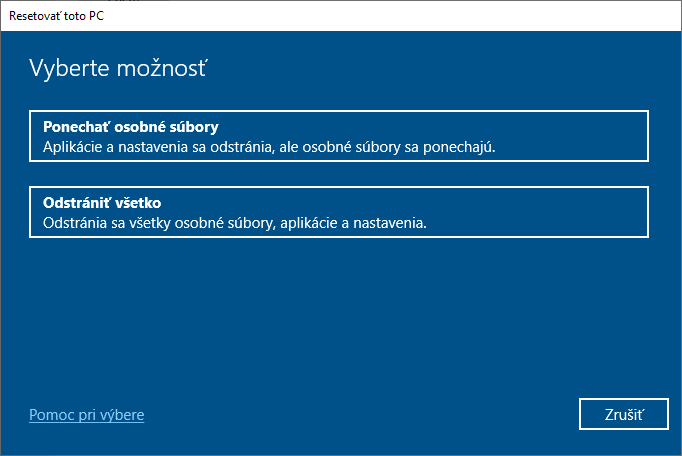Cancel the PC reset dialog
This screenshot has height=456, width=682.
click(623, 414)
